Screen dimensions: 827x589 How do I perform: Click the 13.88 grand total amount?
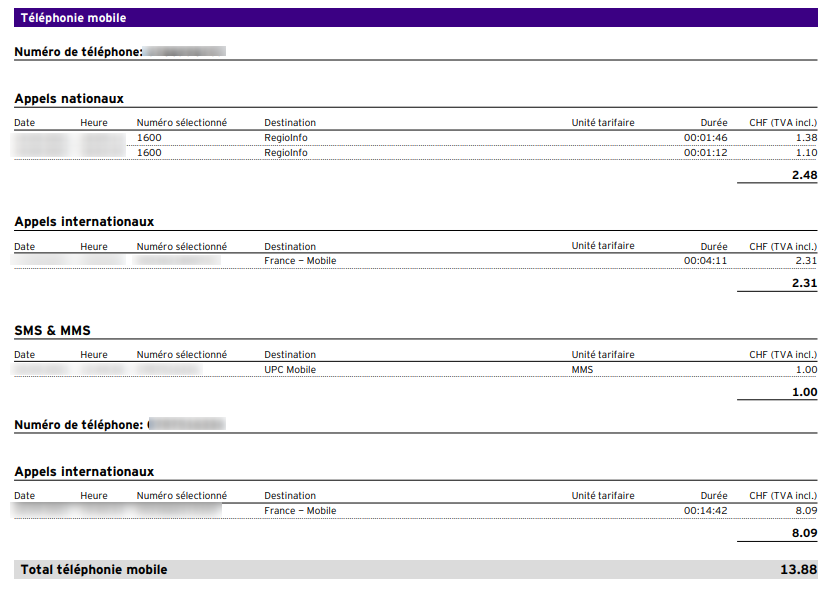point(798,570)
